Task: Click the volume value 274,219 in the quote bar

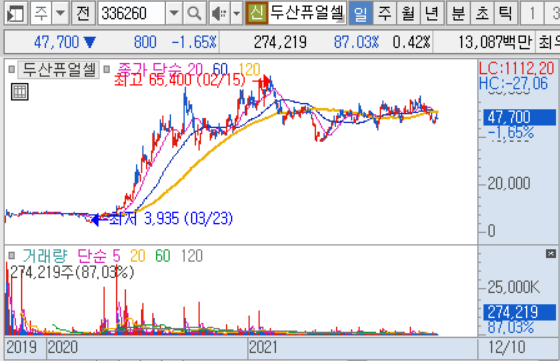Action: (280, 42)
